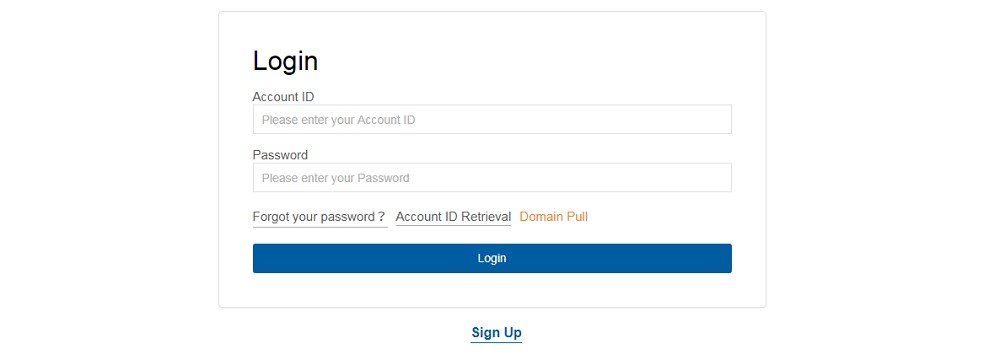Open the Account ID Retrieval link

453,217
